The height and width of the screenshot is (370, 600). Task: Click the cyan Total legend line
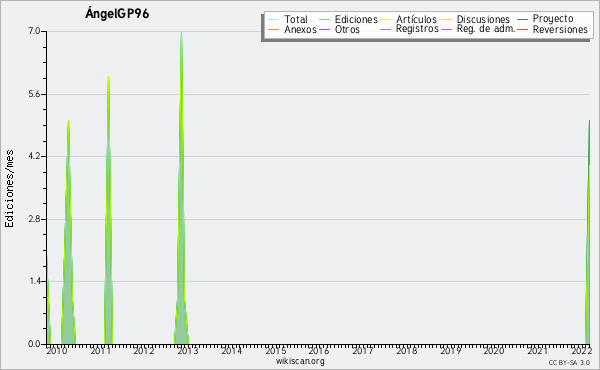[x=274, y=20]
